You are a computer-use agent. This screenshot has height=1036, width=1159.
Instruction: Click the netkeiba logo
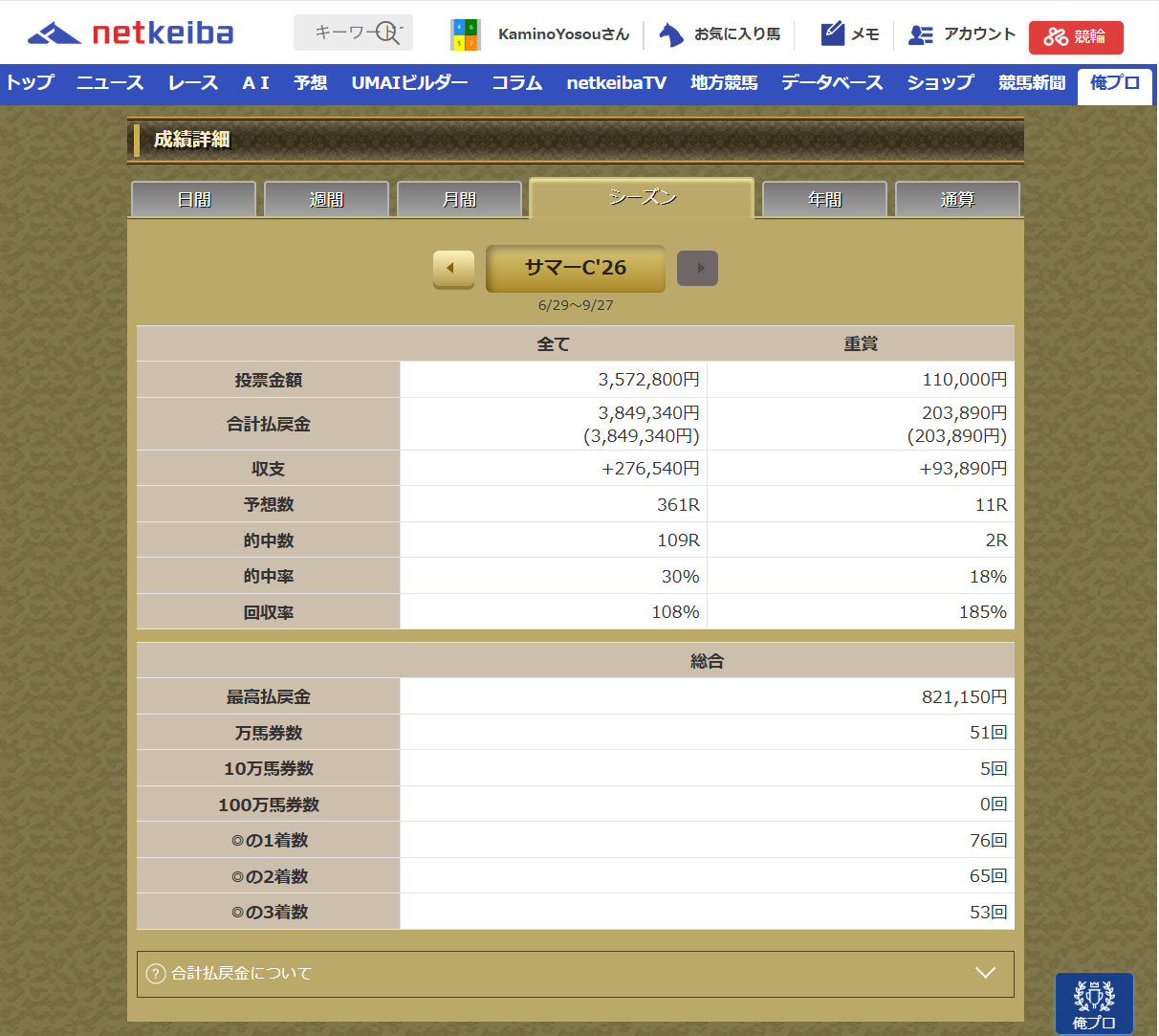(x=130, y=33)
